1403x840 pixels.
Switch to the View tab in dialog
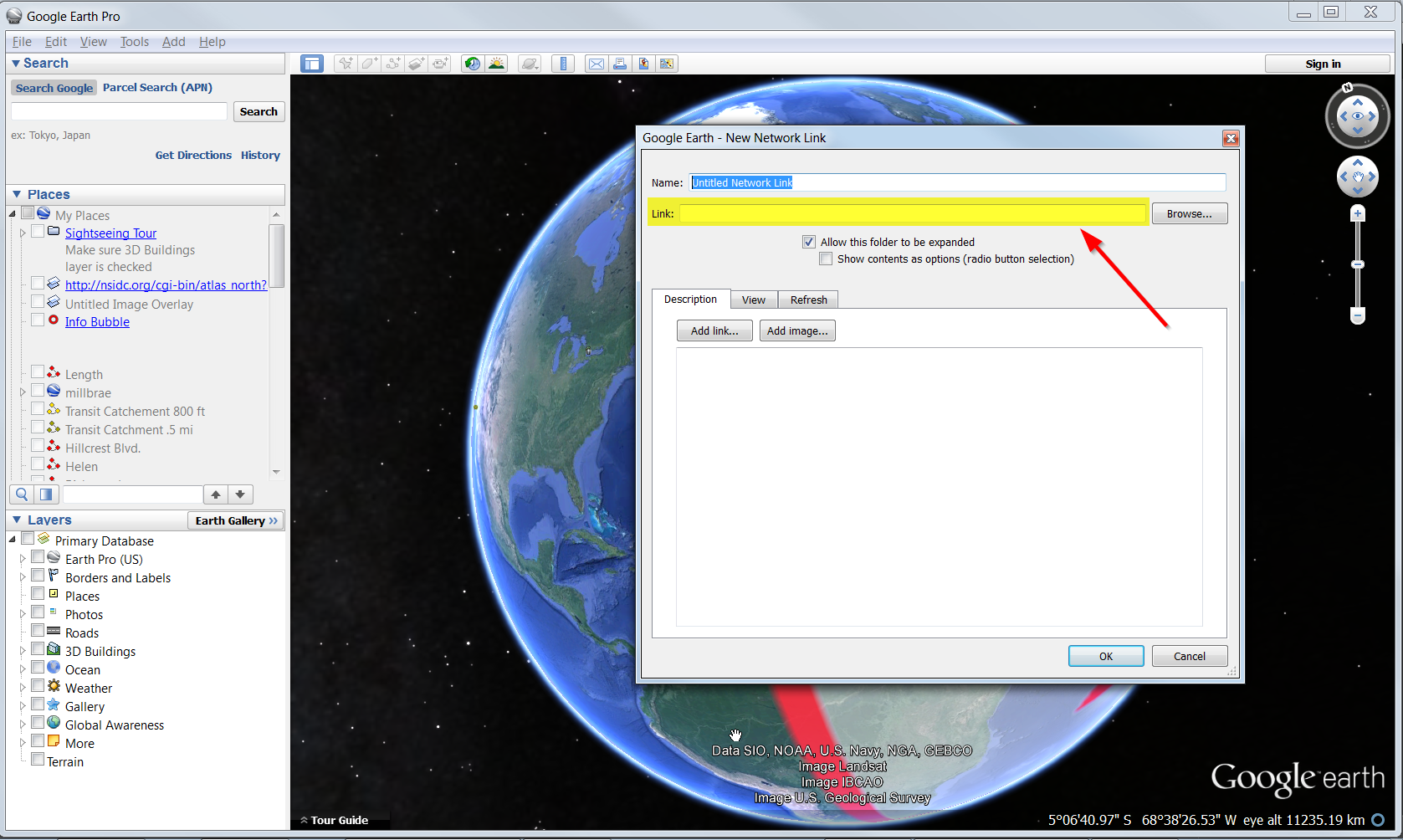(x=754, y=300)
